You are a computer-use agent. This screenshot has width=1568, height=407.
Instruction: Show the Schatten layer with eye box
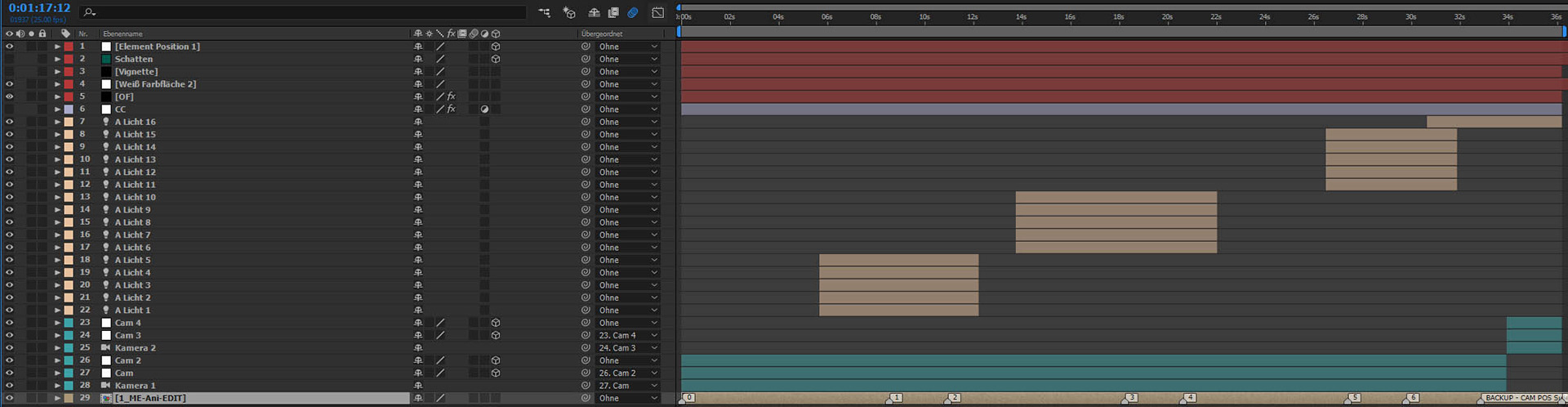(x=9, y=59)
